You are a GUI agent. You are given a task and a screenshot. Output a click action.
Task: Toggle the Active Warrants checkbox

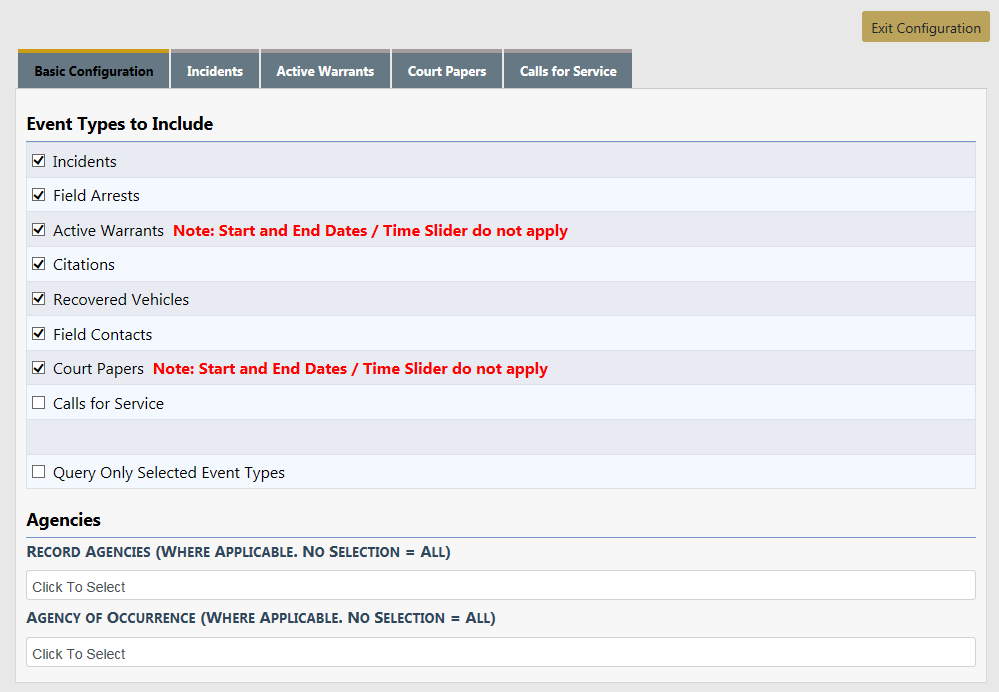pyautogui.click(x=39, y=230)
